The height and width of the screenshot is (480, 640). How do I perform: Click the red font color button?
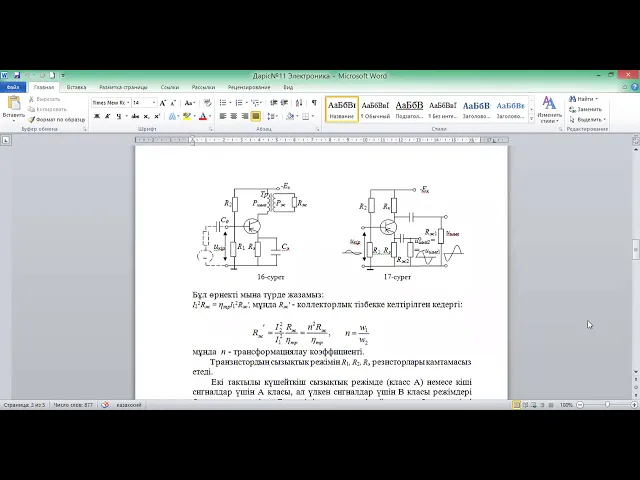pos(203,116)
